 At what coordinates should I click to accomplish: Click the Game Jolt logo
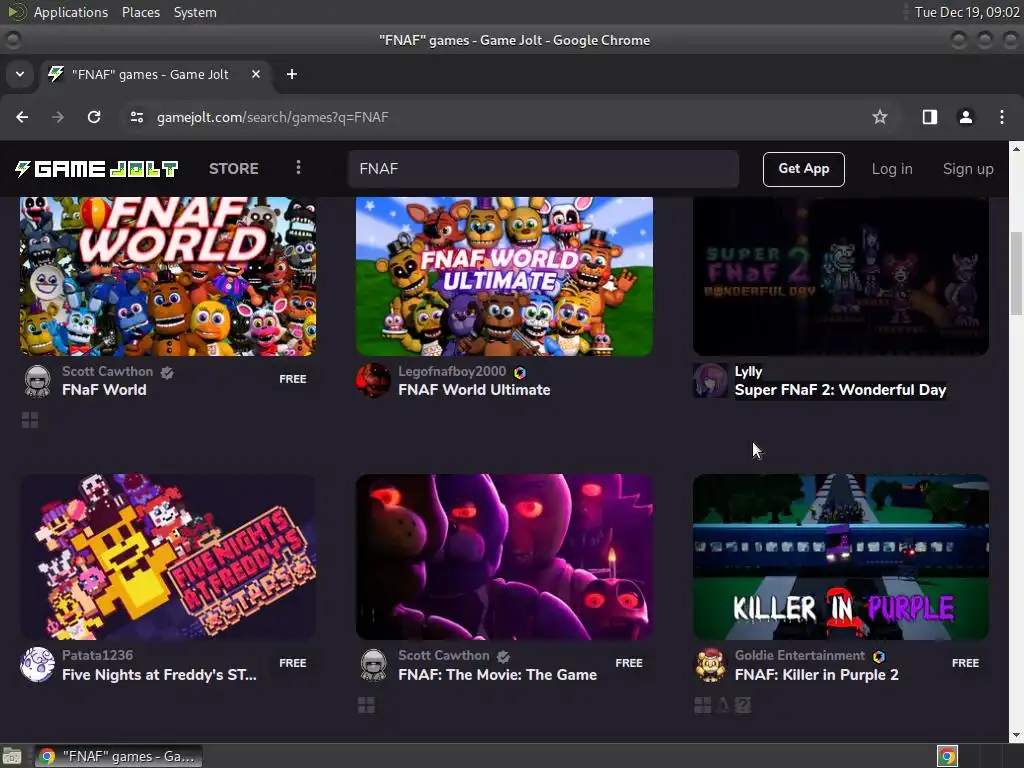click(x=96, y=169)
